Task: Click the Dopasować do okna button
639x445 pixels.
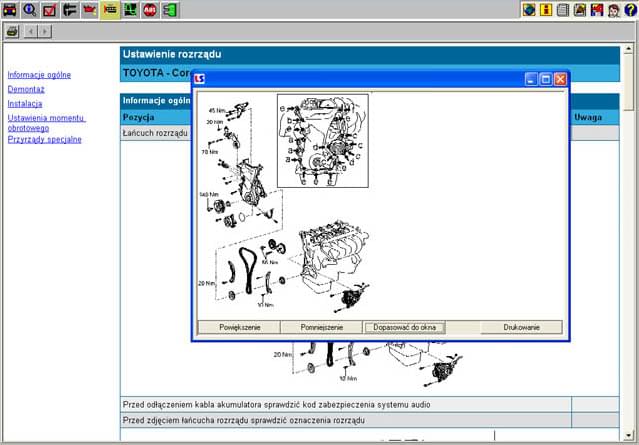Action: tap(404, 327)
